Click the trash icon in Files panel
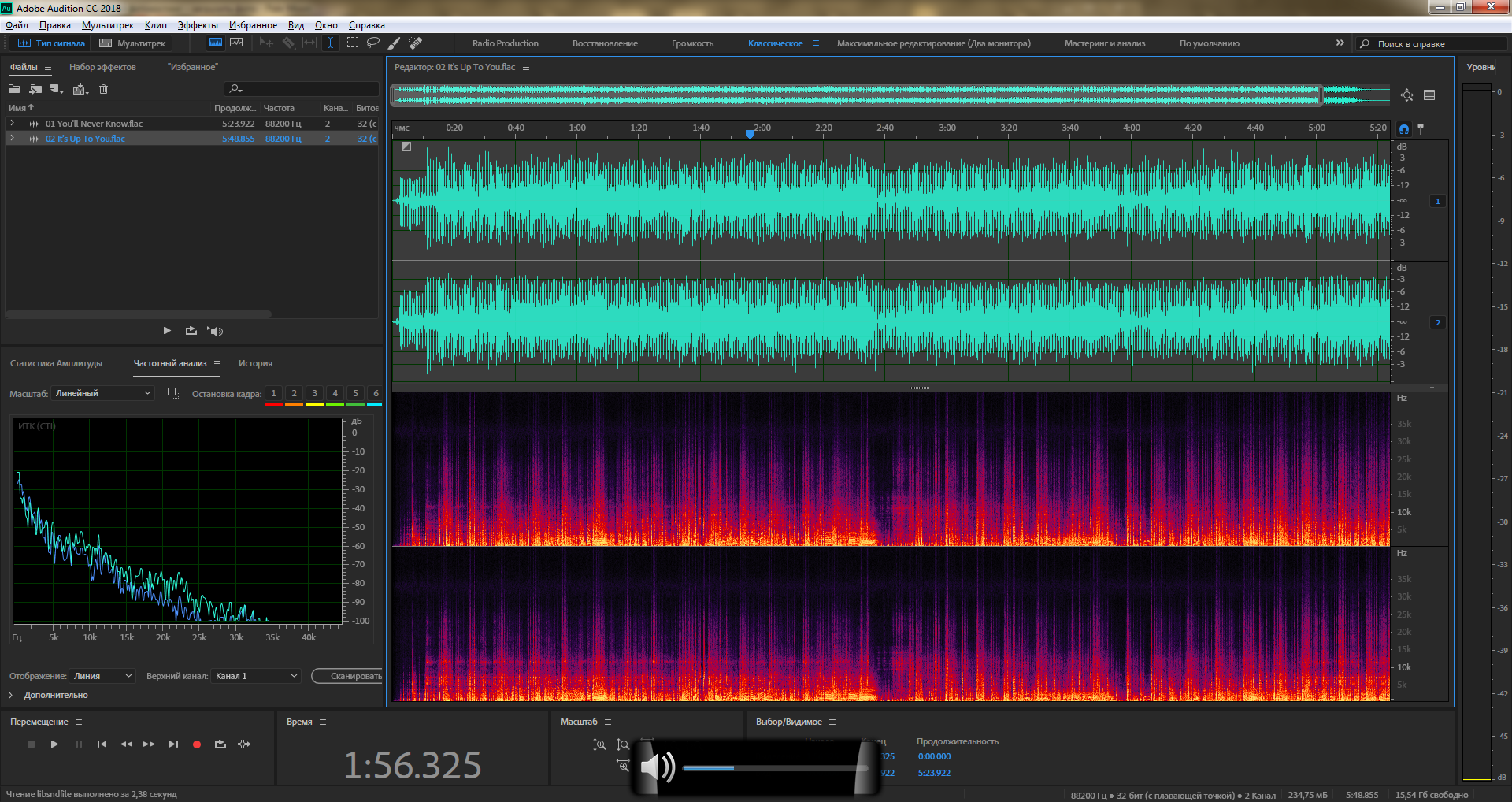This screenshot has height=802, width=1512. pos(103,89)
